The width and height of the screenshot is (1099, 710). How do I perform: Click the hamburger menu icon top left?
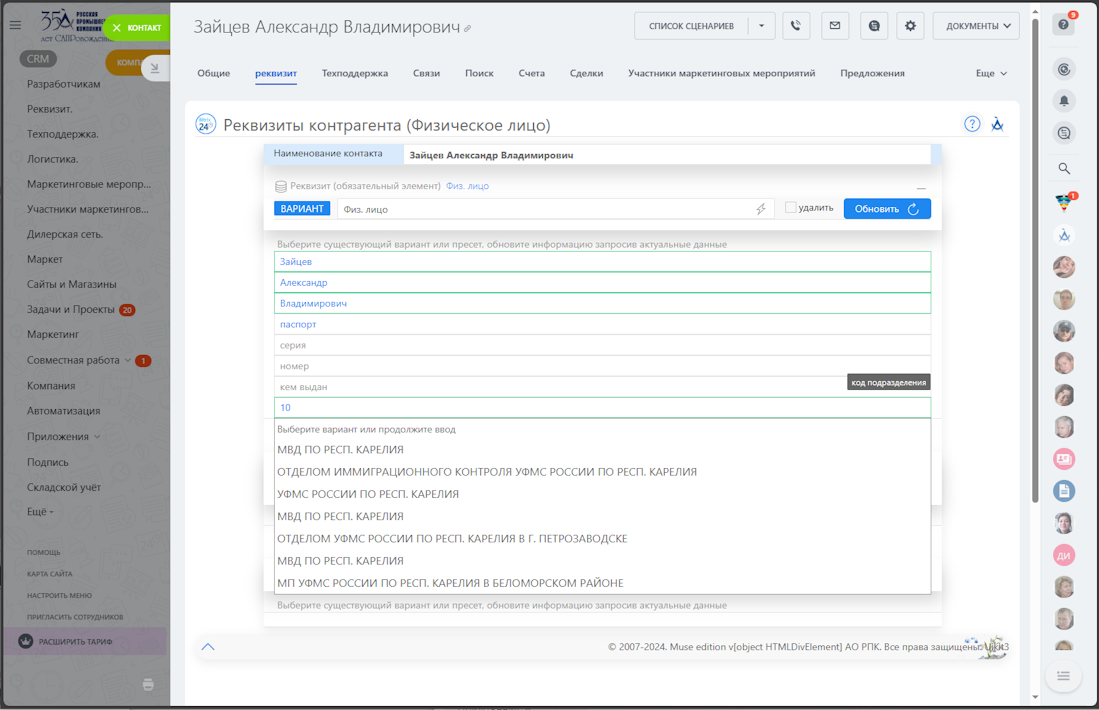(x=15, y=26)
